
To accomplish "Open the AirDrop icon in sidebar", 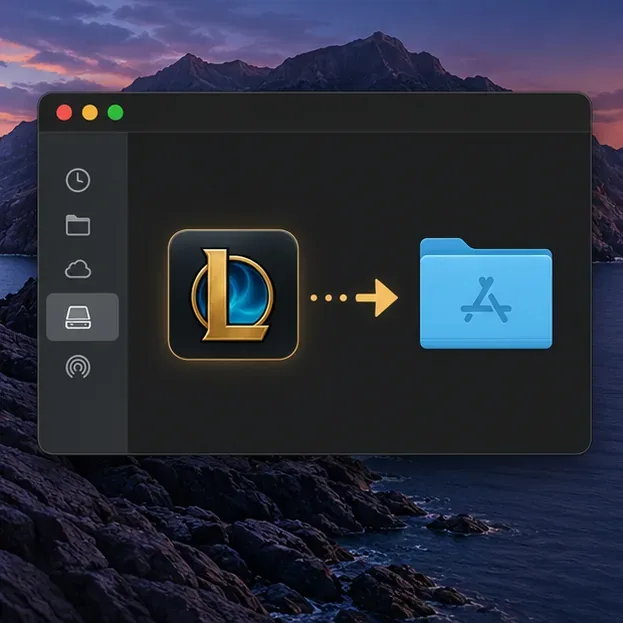I will click(78, 366).
